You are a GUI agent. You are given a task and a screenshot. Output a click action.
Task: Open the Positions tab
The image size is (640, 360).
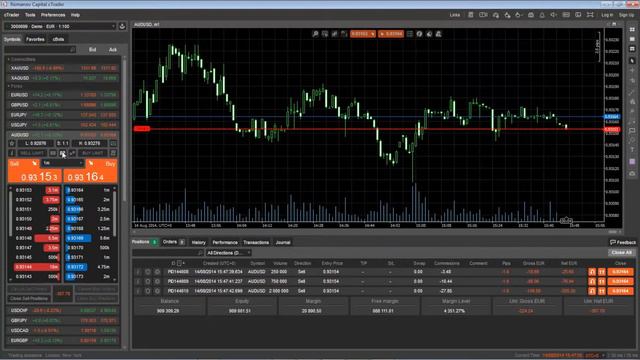144,242
